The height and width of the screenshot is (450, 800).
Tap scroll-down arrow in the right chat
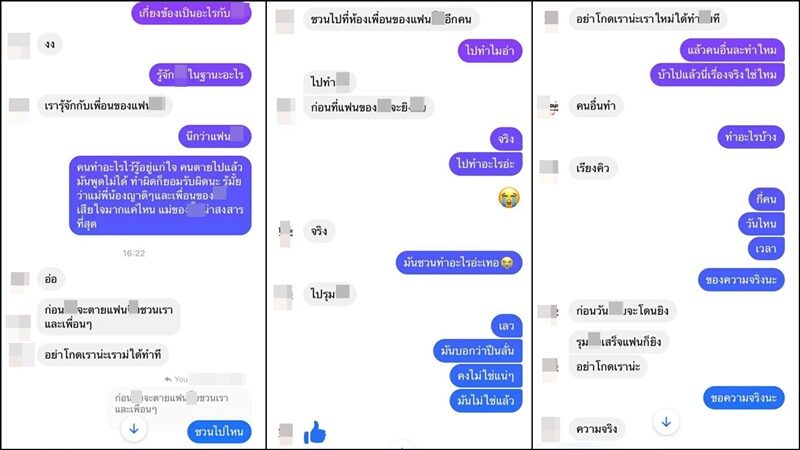666,422
